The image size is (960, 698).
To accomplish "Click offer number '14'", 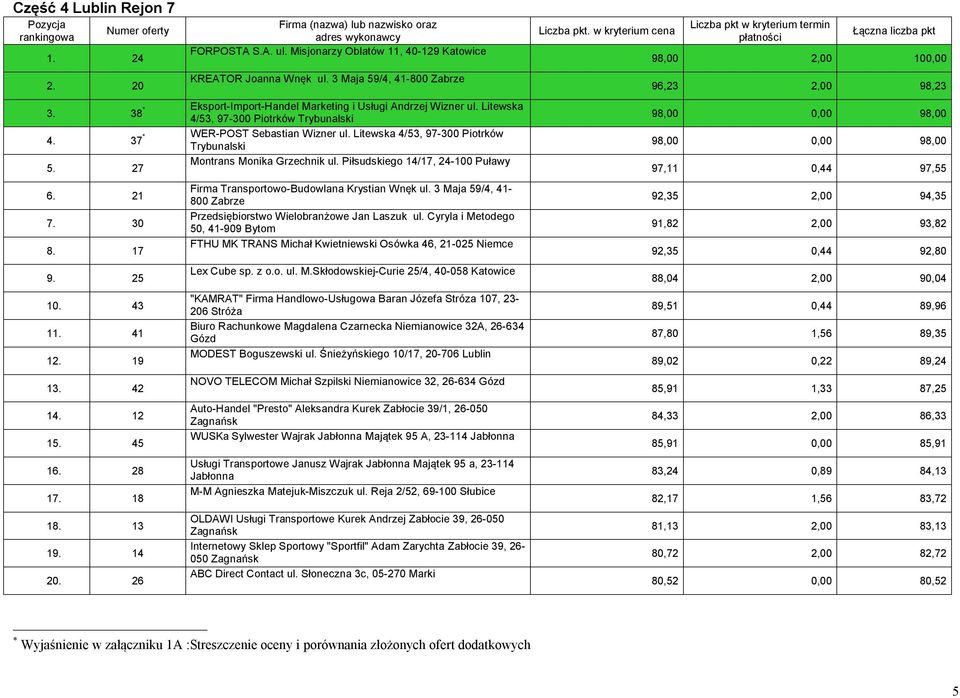I will [138, 553].
